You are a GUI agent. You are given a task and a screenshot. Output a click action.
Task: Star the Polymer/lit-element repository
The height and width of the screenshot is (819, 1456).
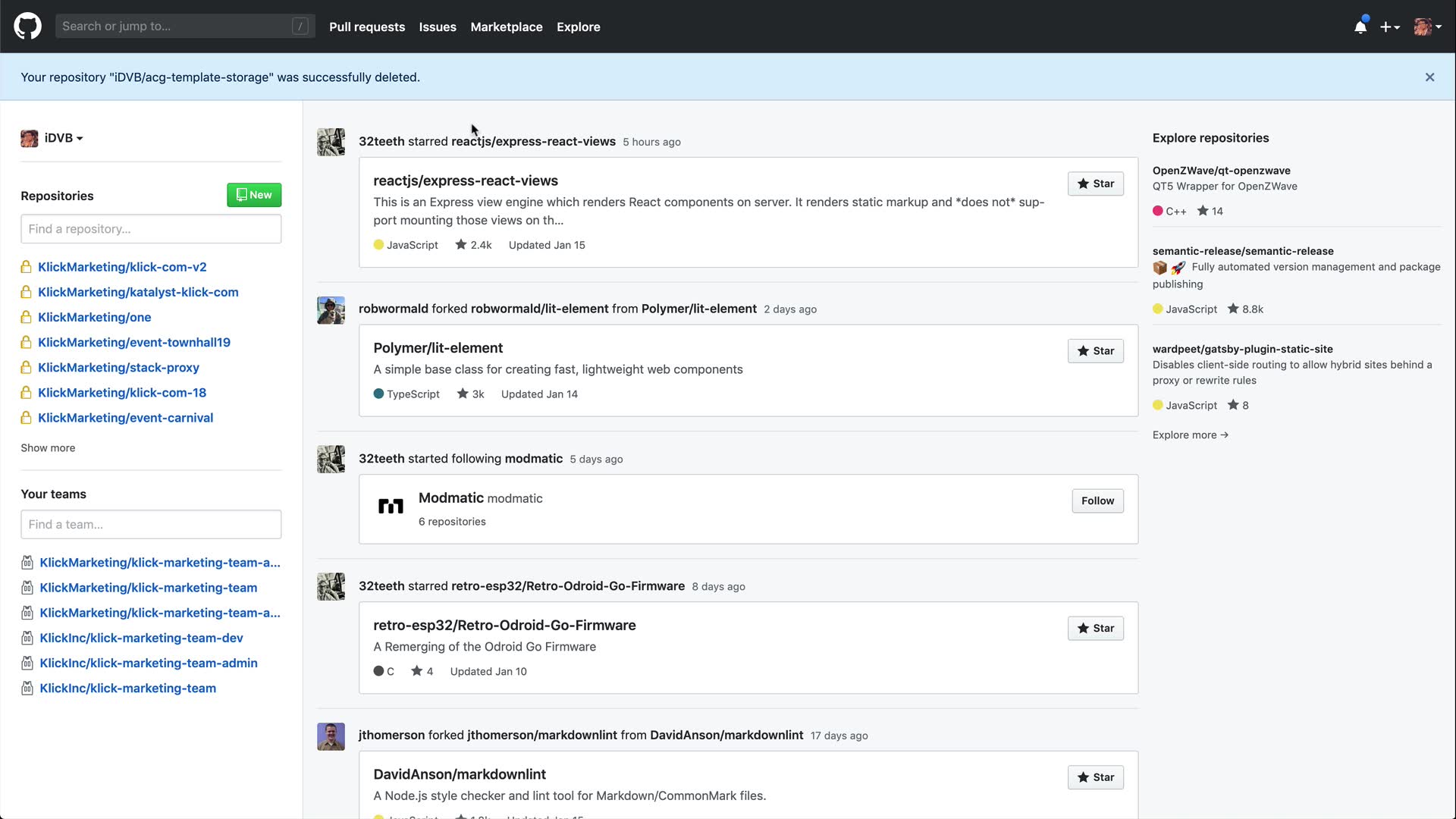pos(1095,350)
